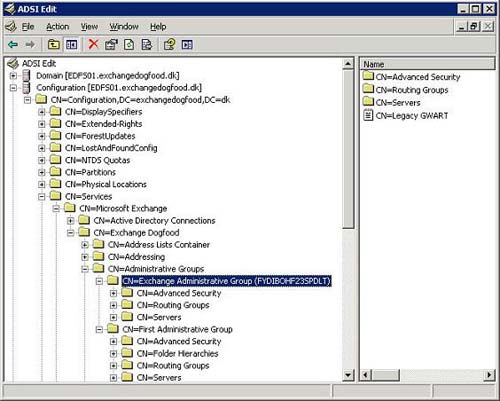Collapse CN=Services

(42, 196)
